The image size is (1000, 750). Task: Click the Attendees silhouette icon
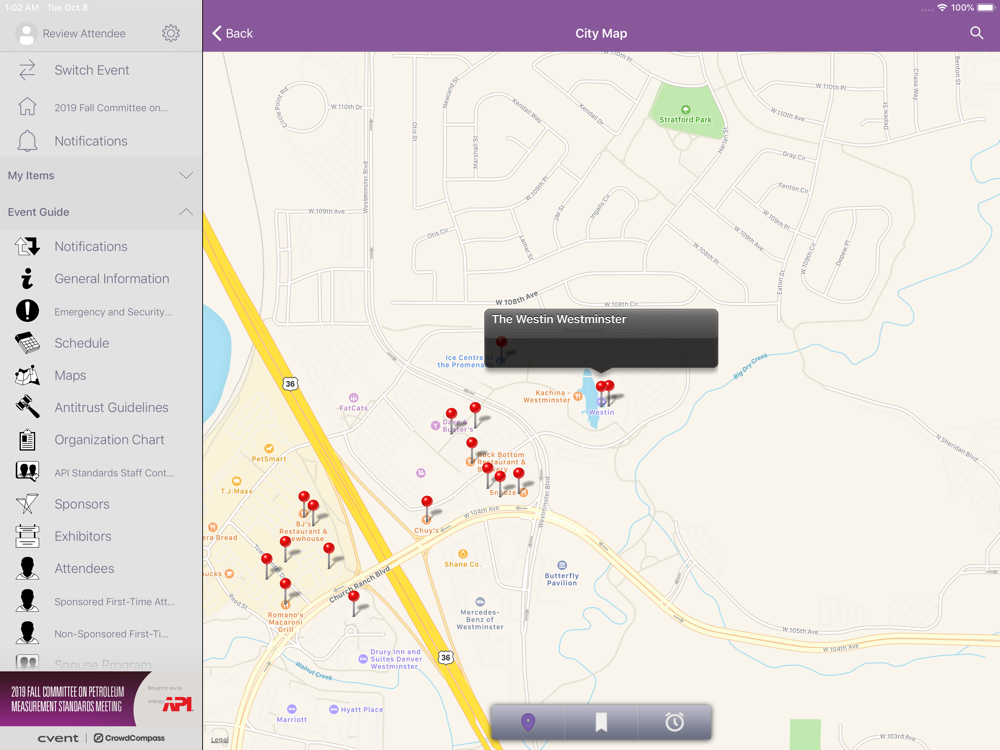coord(27,568)
